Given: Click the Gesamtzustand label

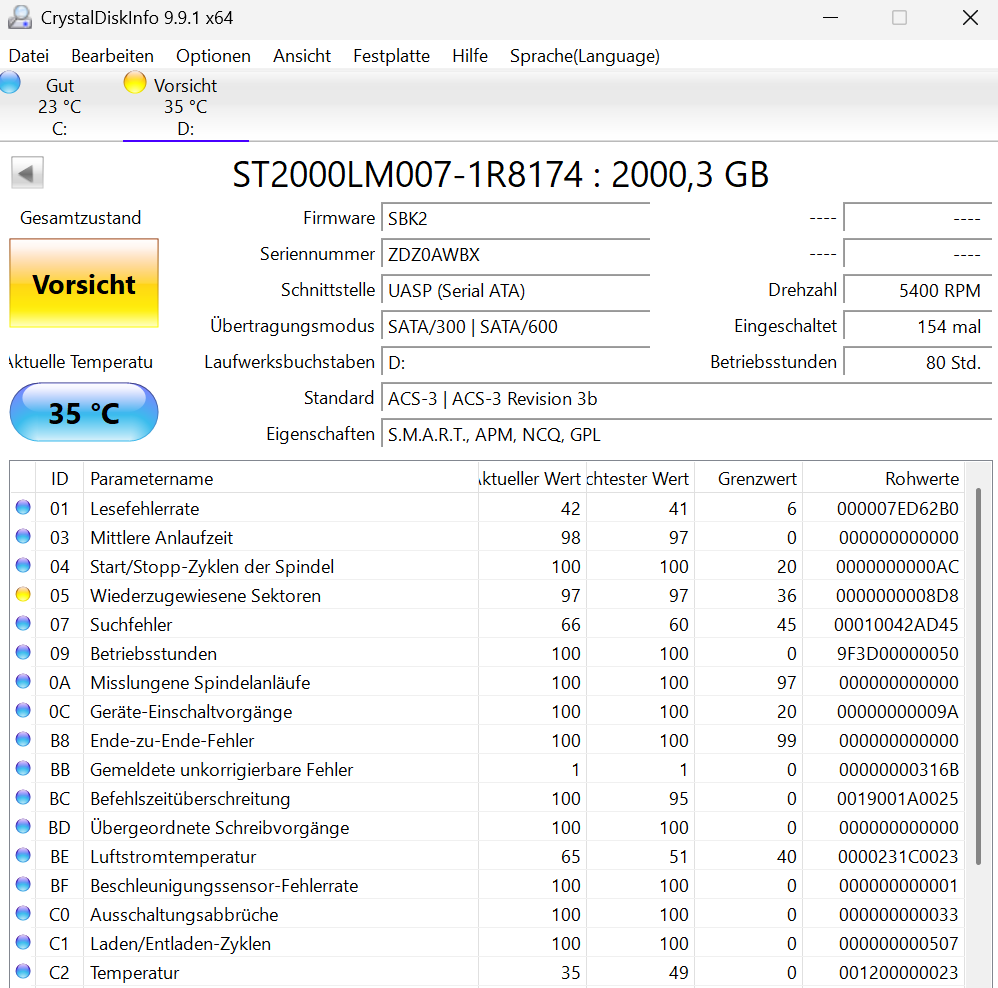Looking at the screenshot, I should [x=81, y=218].
